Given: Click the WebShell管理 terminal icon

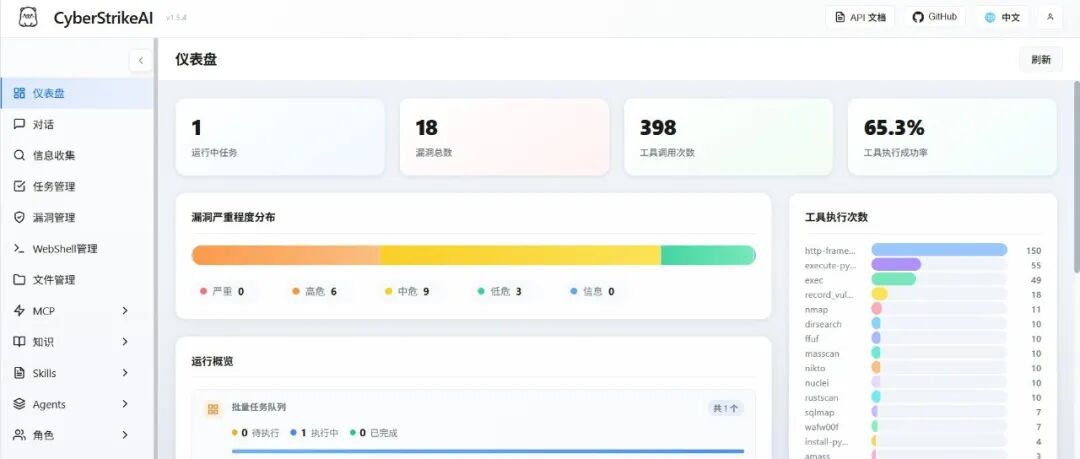Looking at the screenshot, I should (x=19, y=248).
